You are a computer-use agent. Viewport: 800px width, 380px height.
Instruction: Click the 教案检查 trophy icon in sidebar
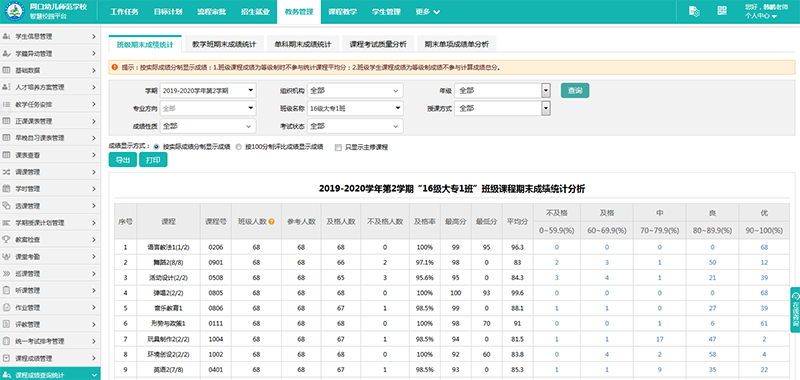[7, 239]
